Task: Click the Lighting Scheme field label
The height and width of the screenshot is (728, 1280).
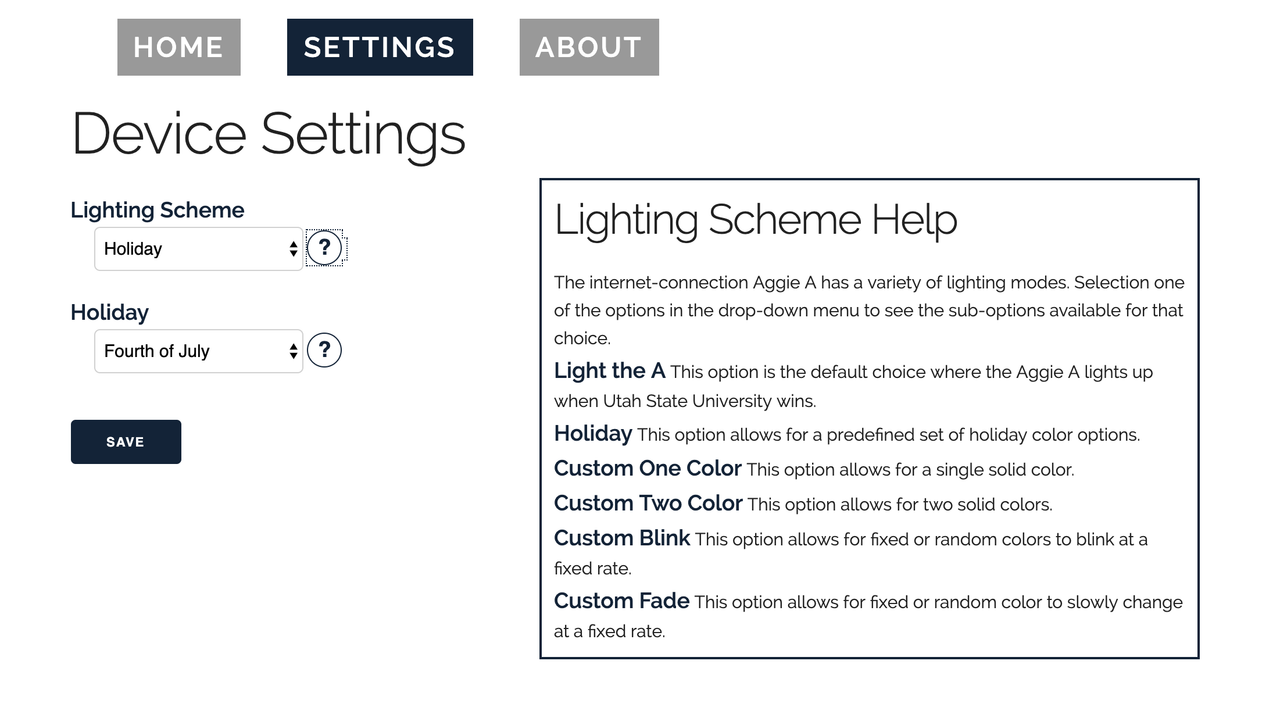Action: 157,210
